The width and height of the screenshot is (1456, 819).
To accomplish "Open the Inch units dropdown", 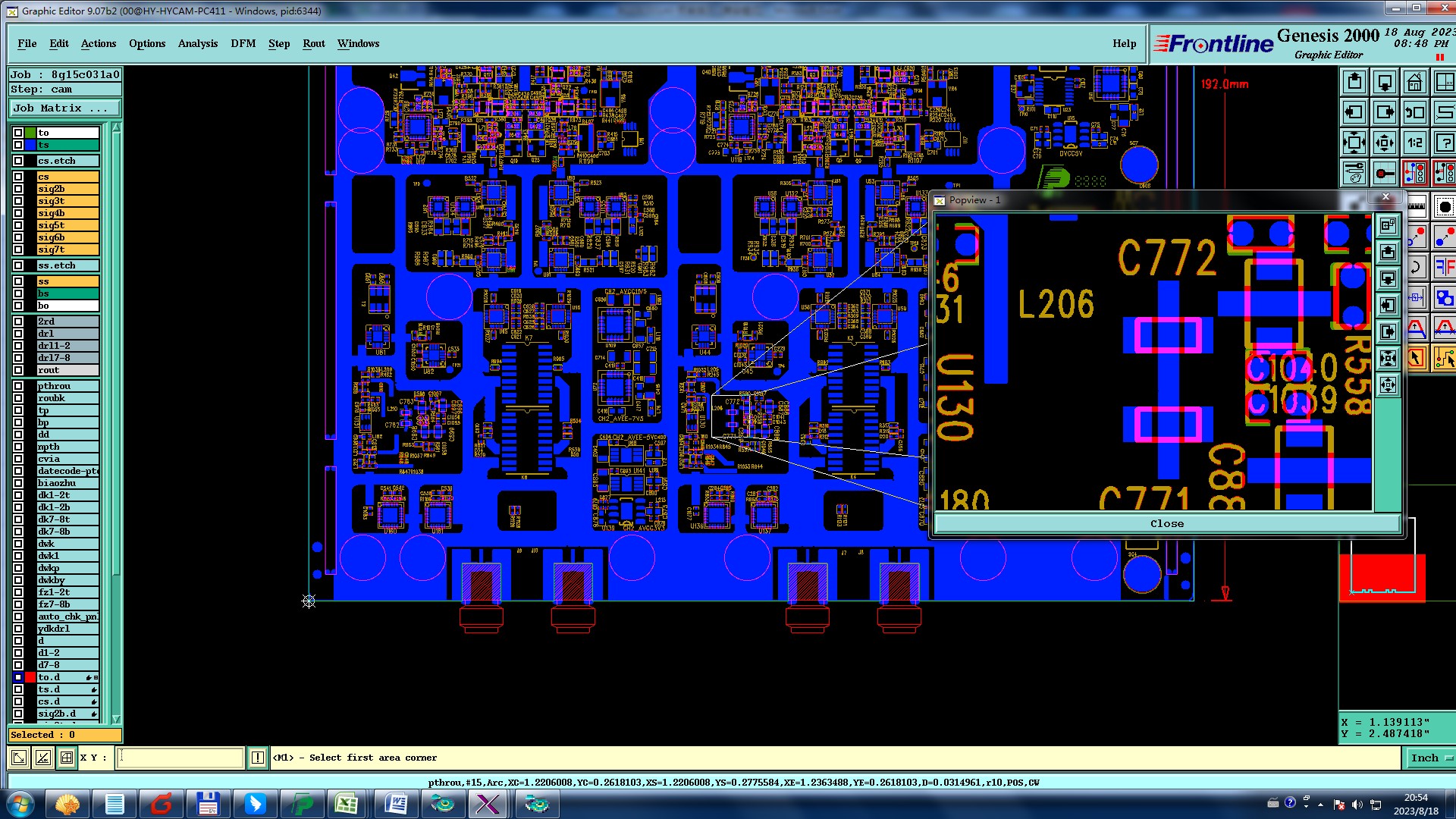I will pos(1431,758).
